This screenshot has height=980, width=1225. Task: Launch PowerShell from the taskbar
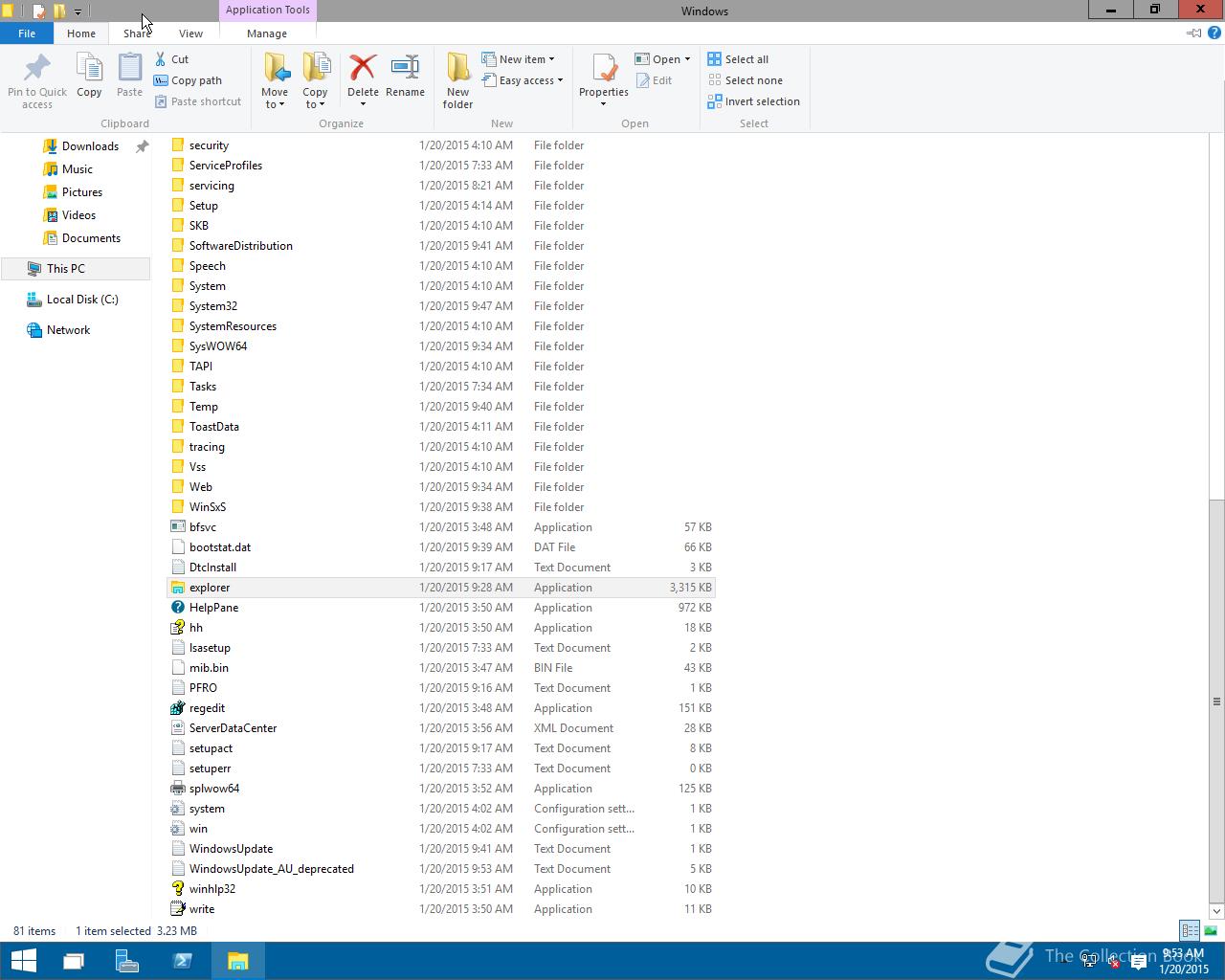point(182,960)
